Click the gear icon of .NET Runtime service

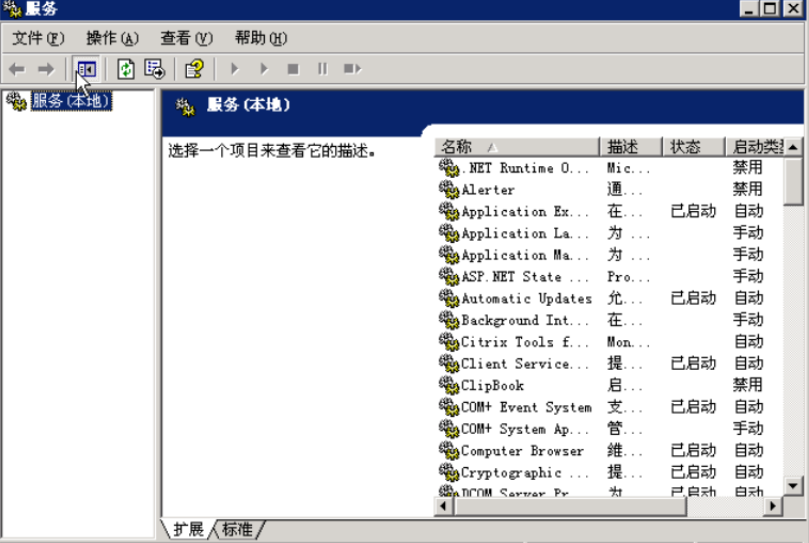coord(449,168)
